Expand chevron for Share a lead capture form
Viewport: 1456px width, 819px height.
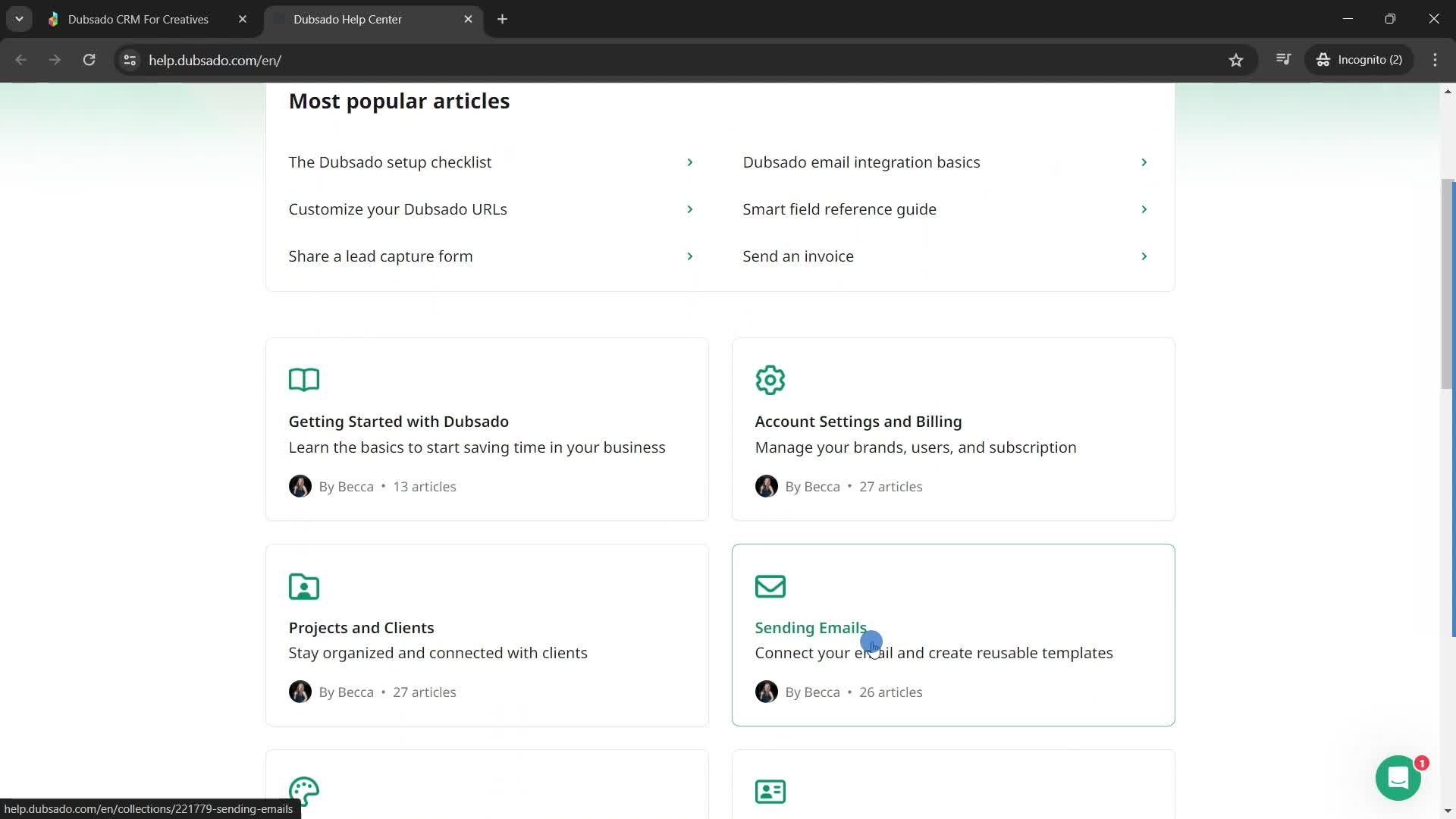click(689, 256)
